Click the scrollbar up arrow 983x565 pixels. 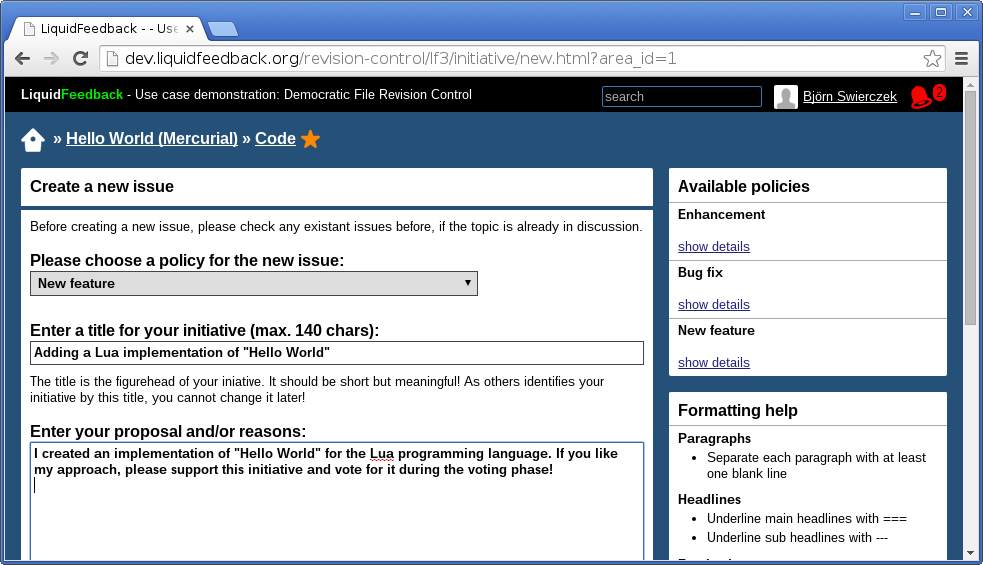click(x=970, y=85)
